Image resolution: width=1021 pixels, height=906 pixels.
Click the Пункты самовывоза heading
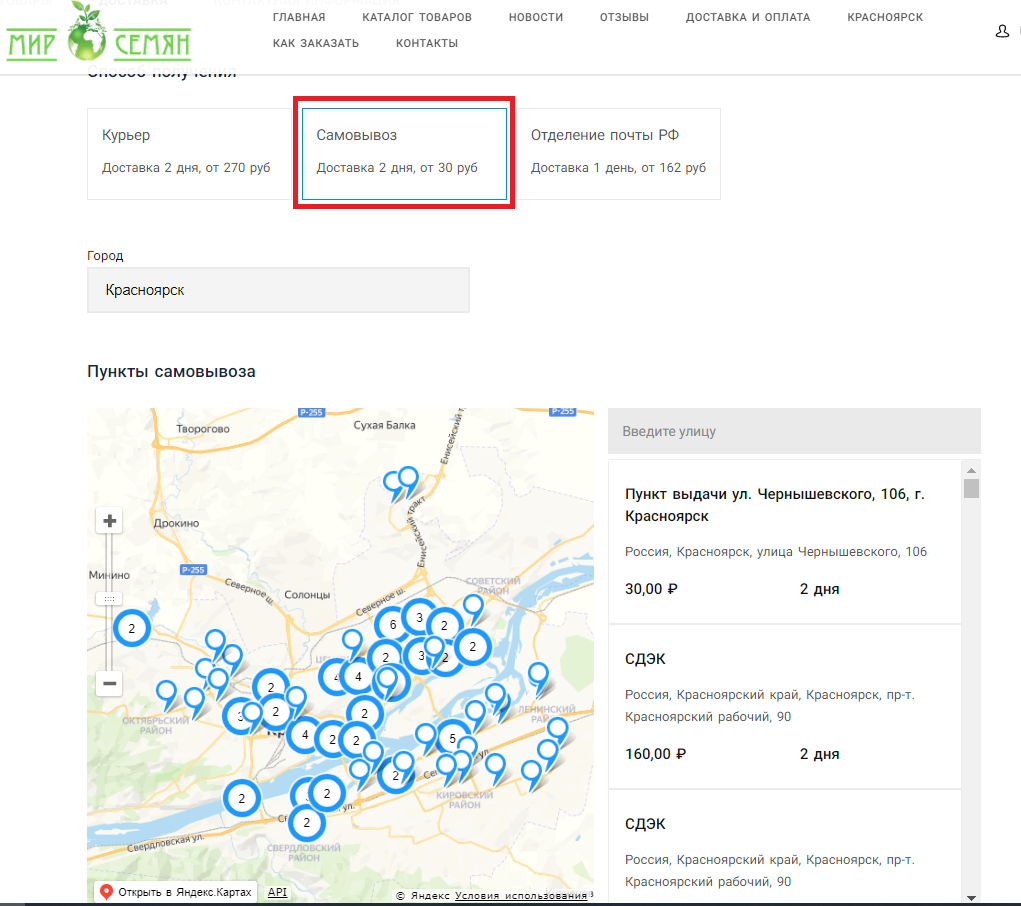(171, 371)
